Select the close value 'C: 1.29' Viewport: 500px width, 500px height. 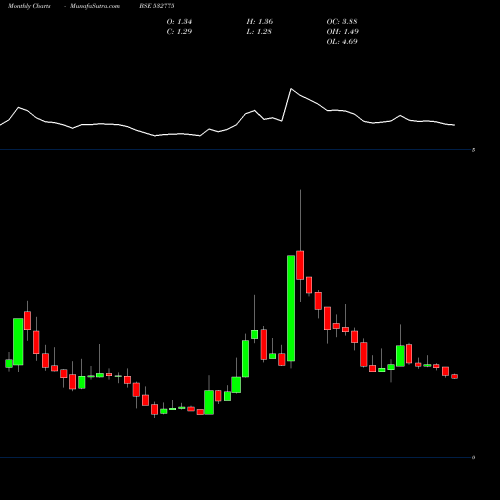tap(179, 32)
